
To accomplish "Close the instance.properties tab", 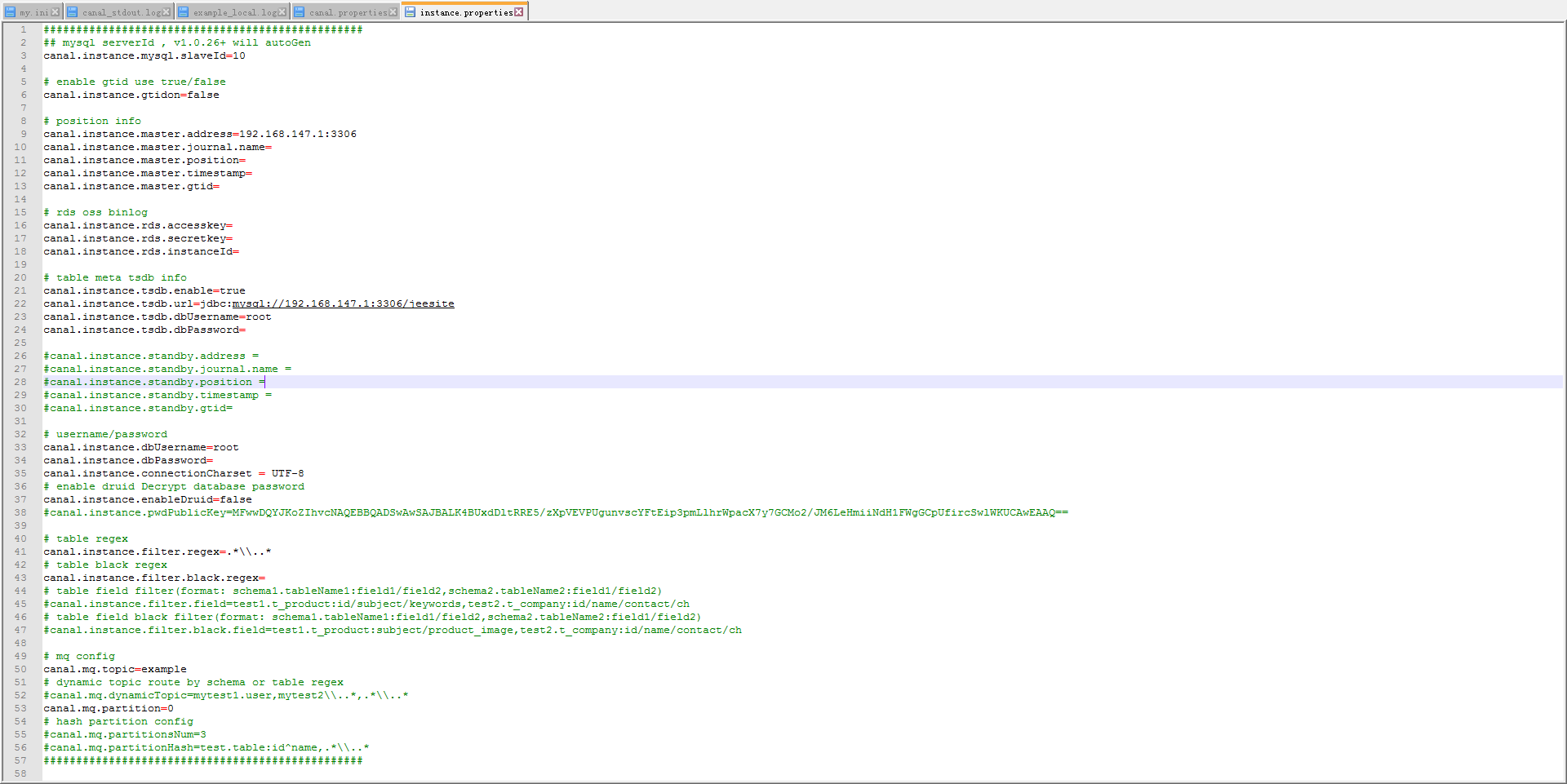I will point(519,11).
